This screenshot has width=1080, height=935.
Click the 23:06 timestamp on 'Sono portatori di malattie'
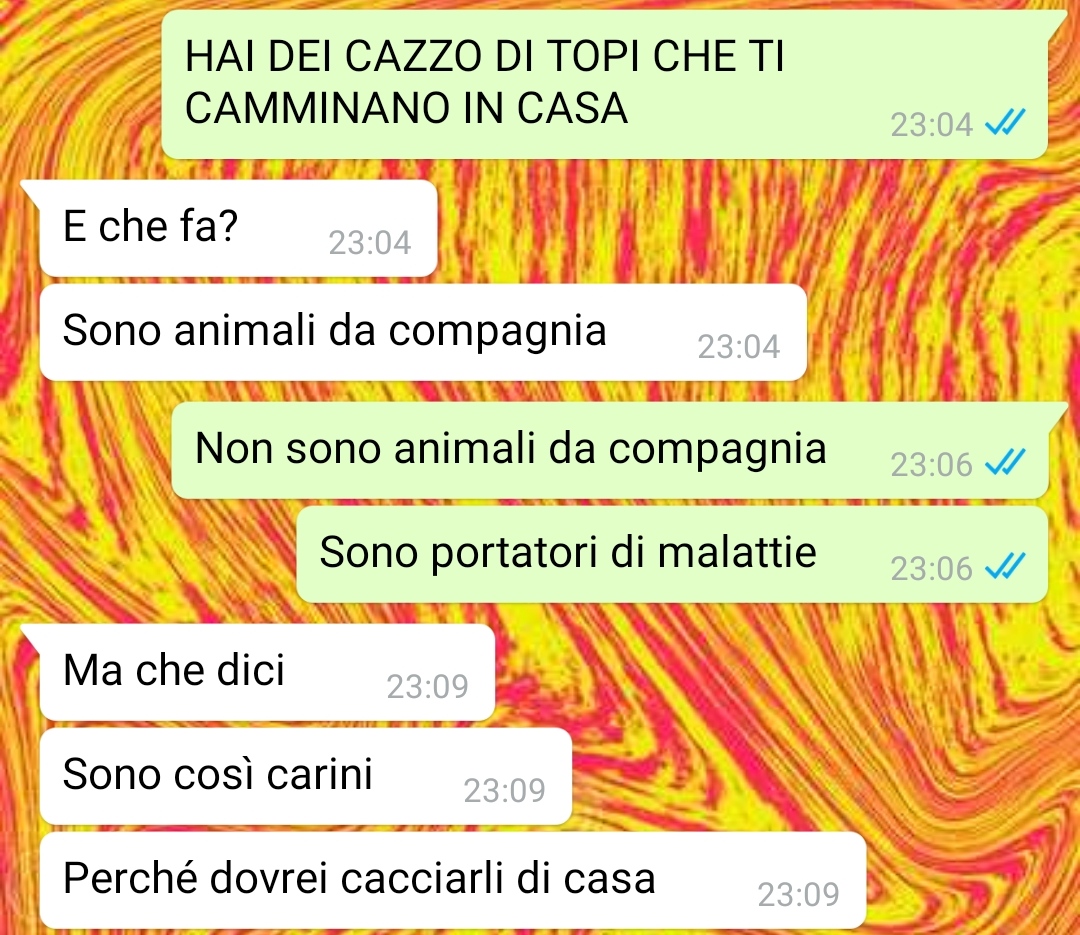932,568
